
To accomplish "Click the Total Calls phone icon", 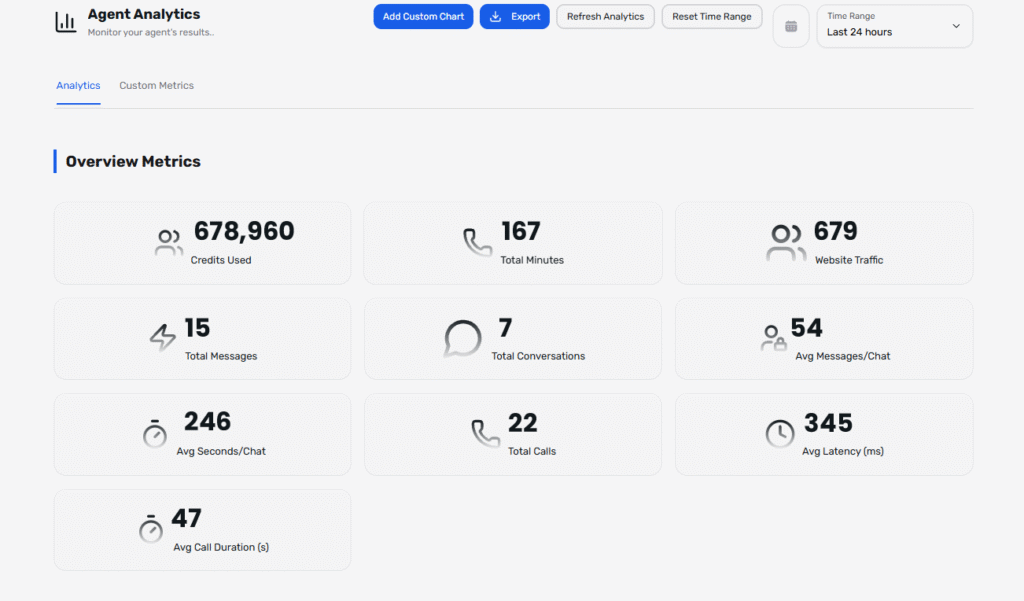I will click(486, 433).
